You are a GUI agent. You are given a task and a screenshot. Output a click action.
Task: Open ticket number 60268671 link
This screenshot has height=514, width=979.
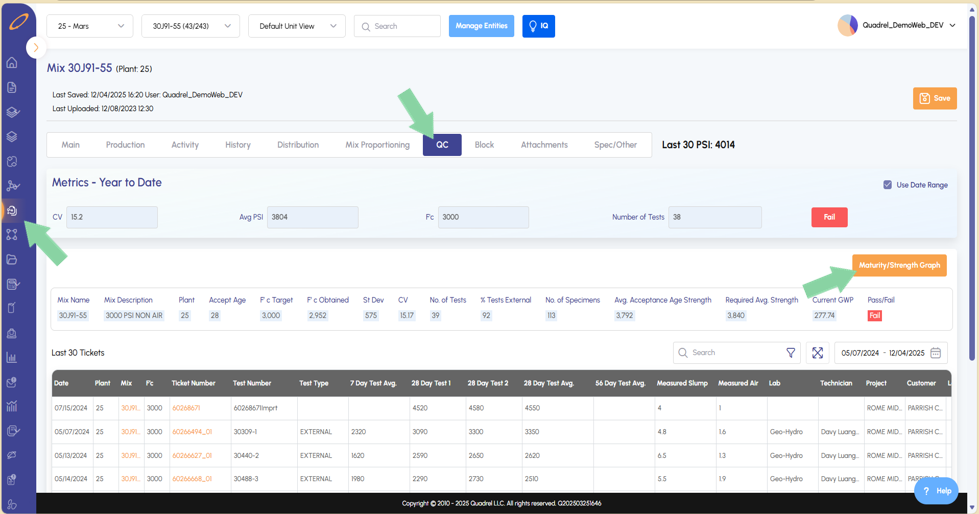click(x=186, y=408)
